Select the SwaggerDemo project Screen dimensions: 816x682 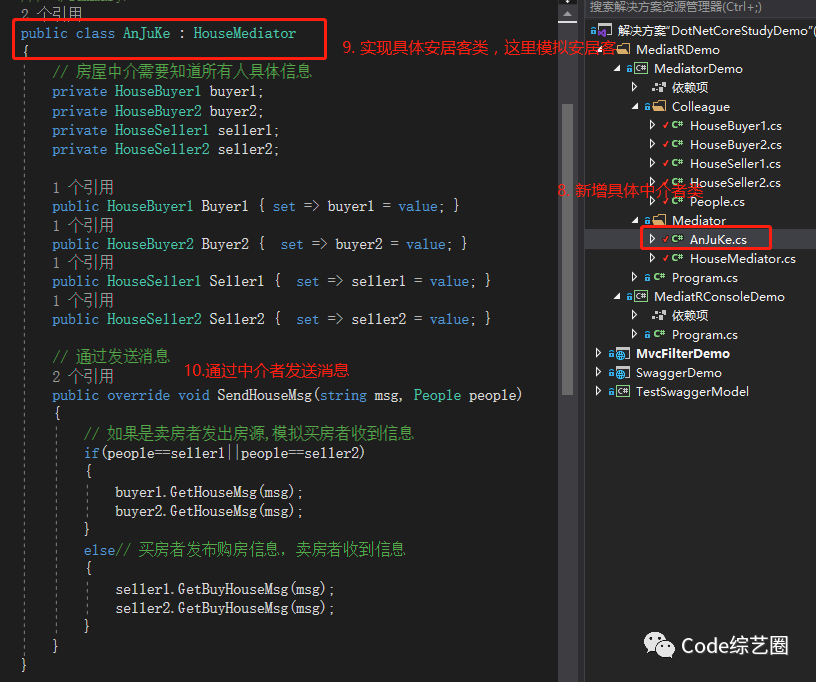click(x=679, y=373)
